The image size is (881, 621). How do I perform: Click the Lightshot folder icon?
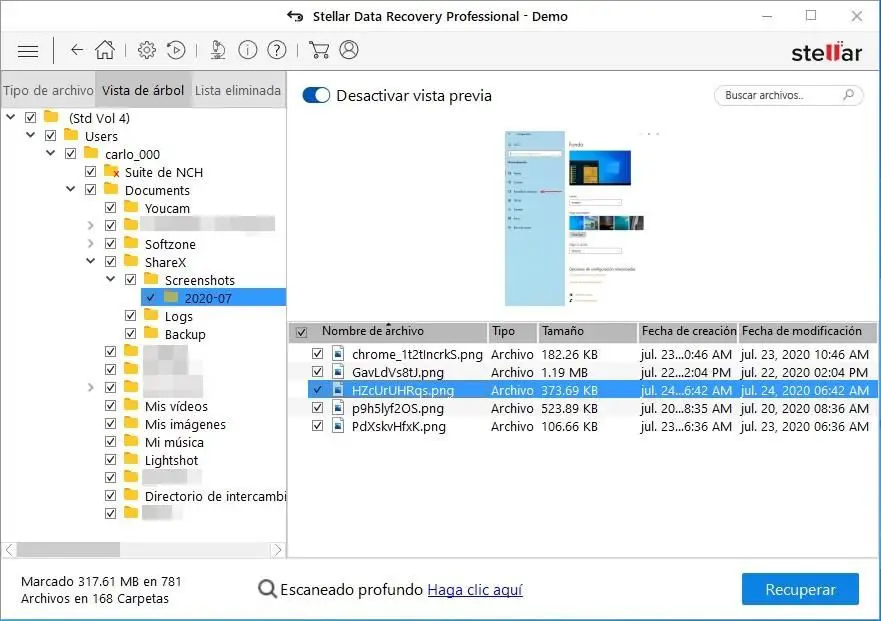[x=131, y=459]
